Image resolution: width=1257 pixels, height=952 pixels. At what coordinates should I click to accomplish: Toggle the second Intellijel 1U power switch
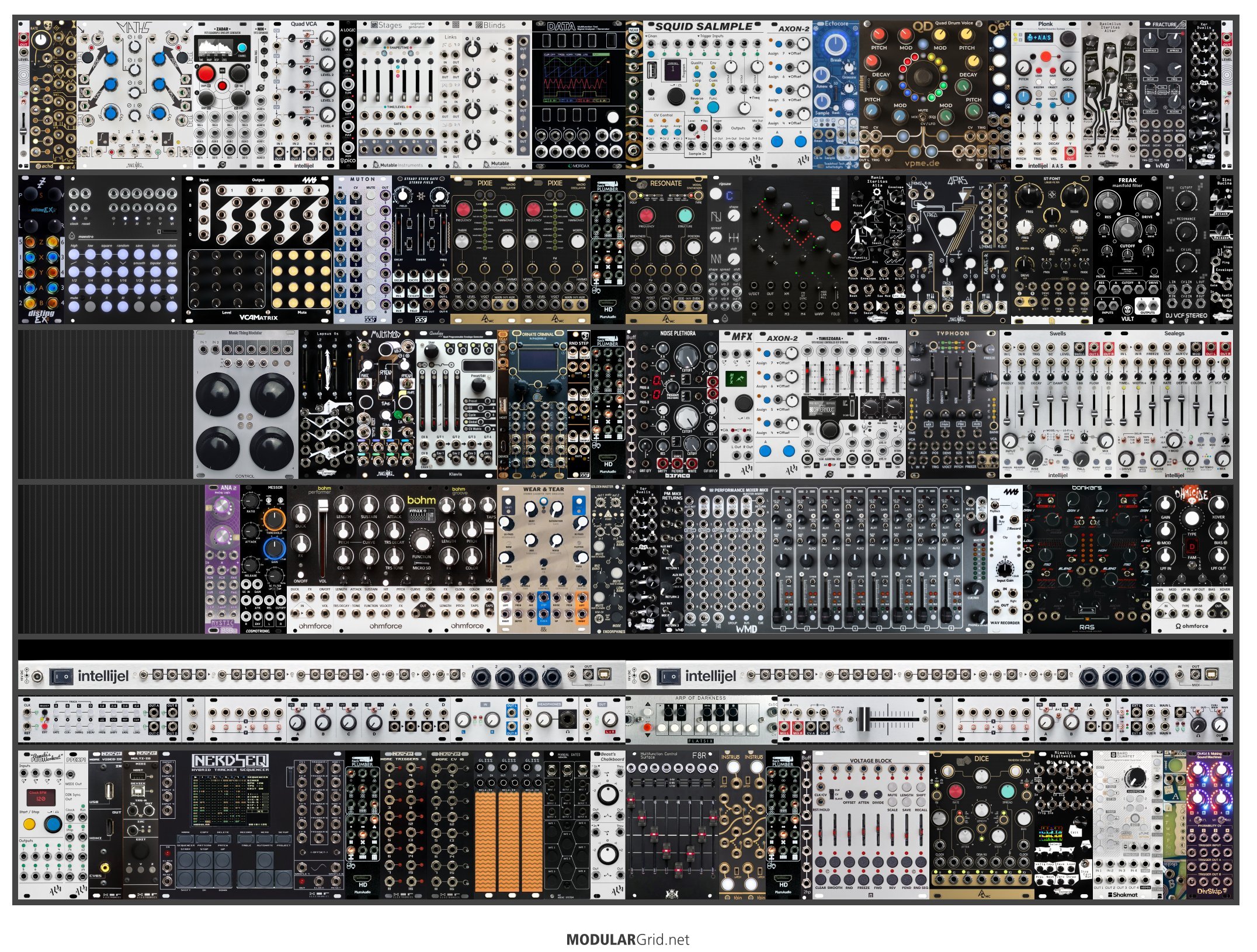[x=668, y=676]
